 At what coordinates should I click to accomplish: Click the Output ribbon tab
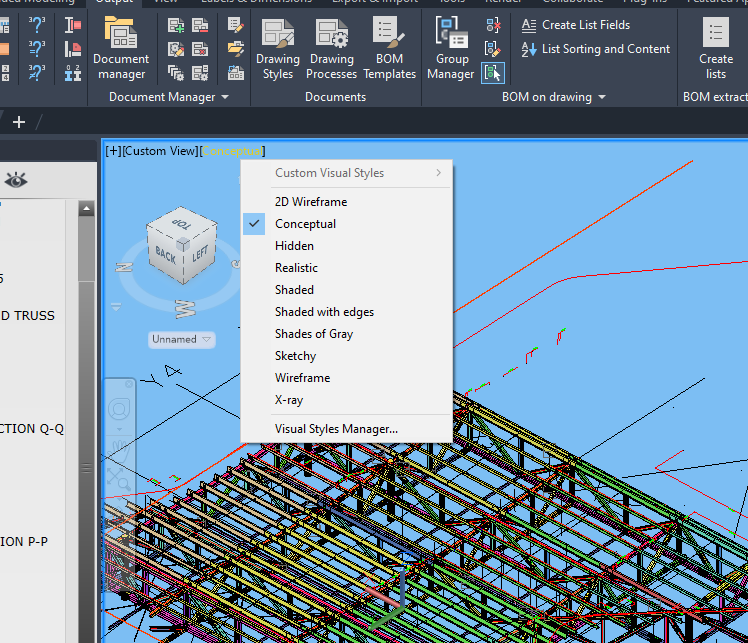114,2
